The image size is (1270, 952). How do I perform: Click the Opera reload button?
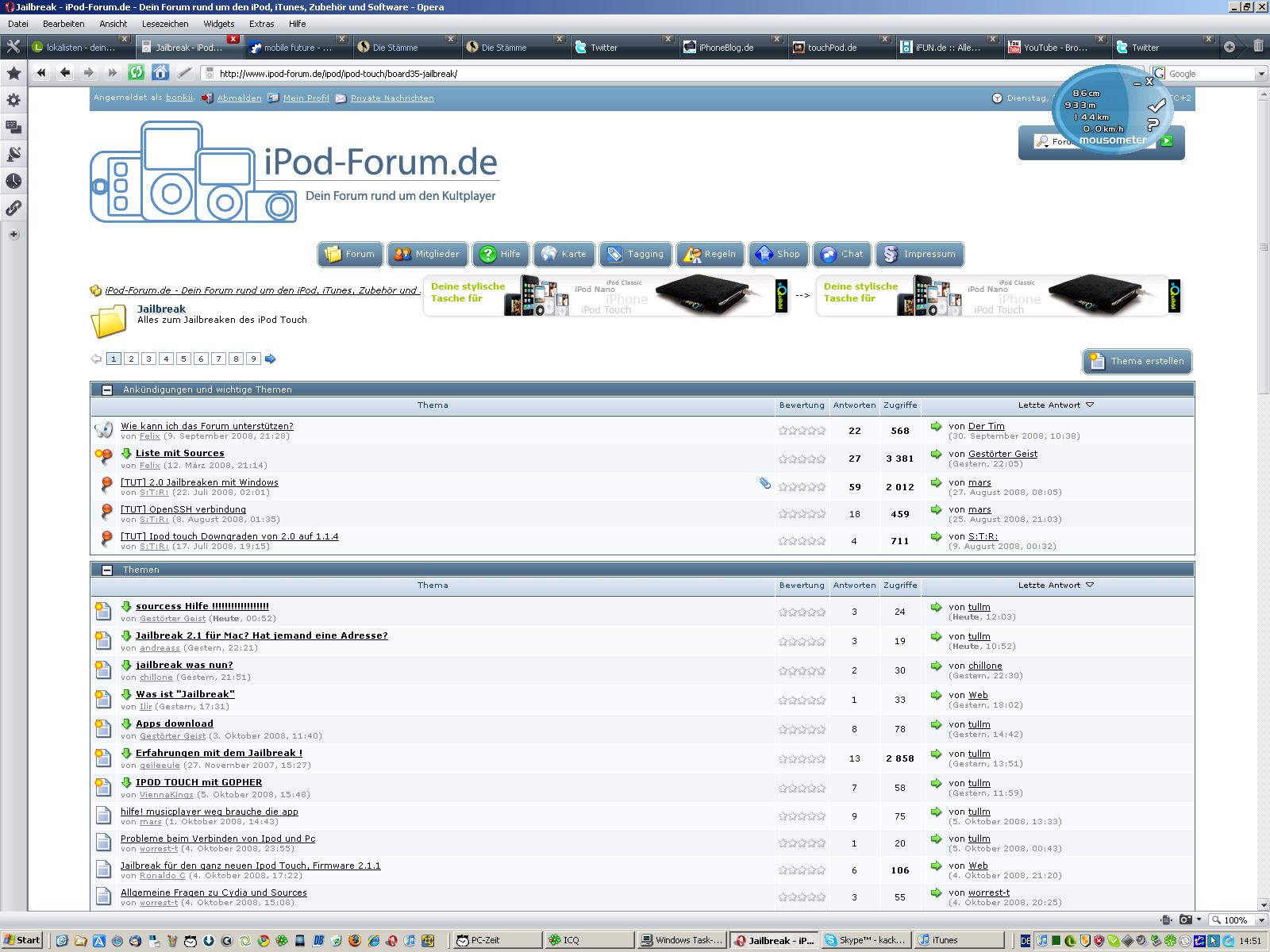click(137, 73)
